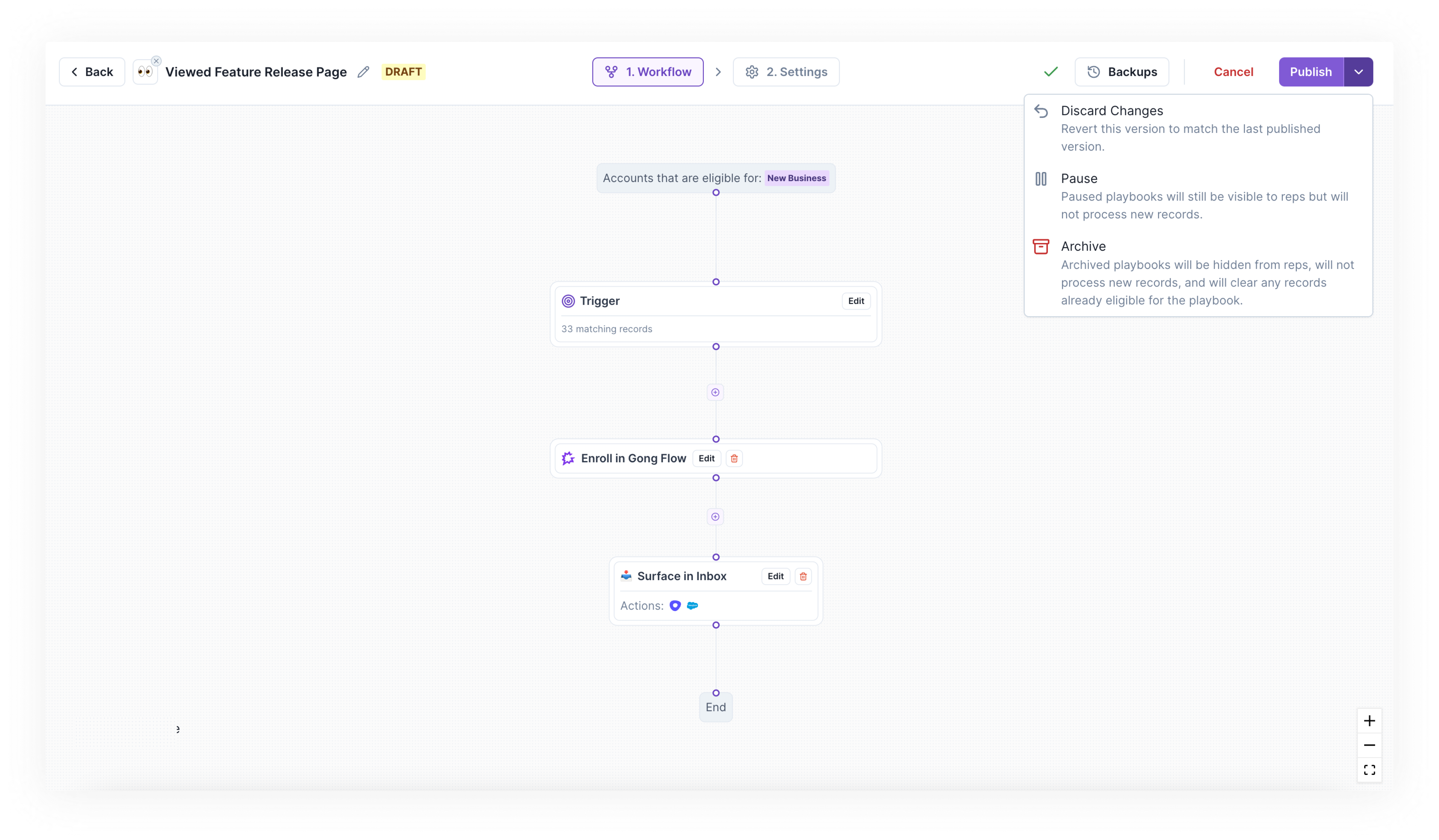This screenshot has height=840, width=1439.
Task: Delete the Enroll in Gong Flow step
Action: click(x=734, y=458)
